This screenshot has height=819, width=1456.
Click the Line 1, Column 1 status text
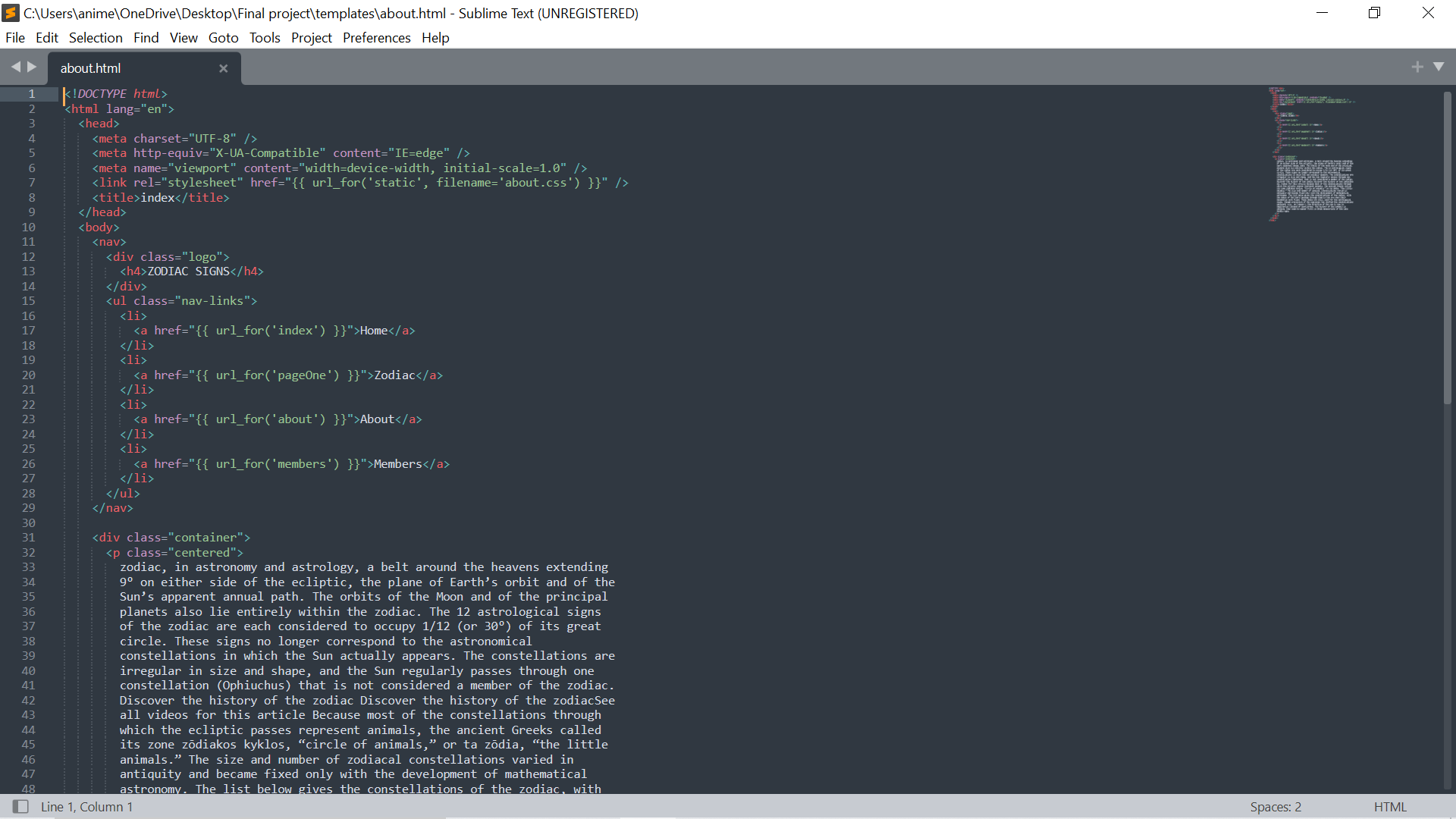pyautogui.click(x=86, y=807)
